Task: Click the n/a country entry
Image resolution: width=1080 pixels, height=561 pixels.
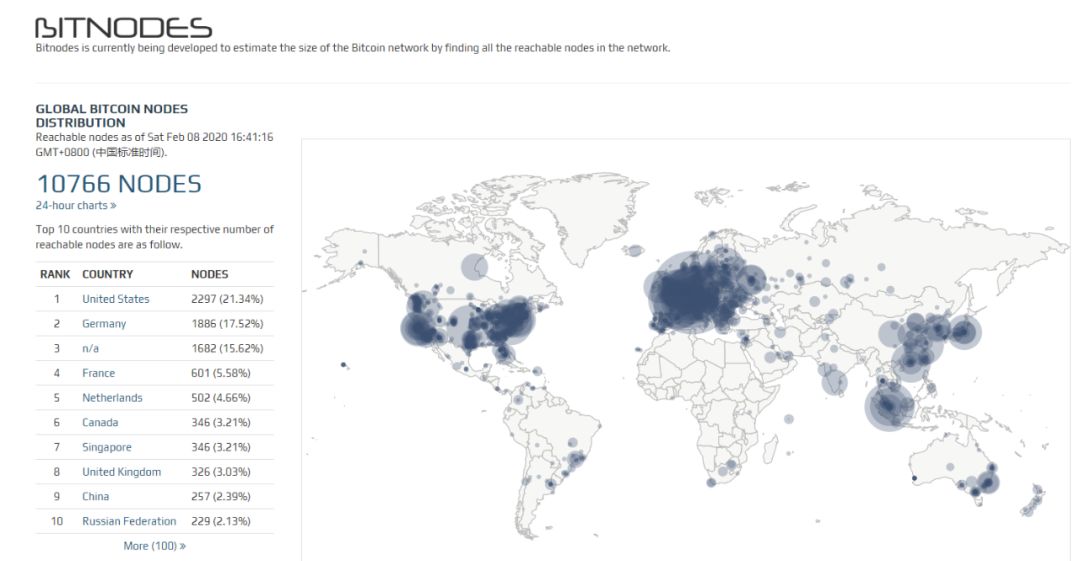Action: pyautogui.click(x=90, y=349)
